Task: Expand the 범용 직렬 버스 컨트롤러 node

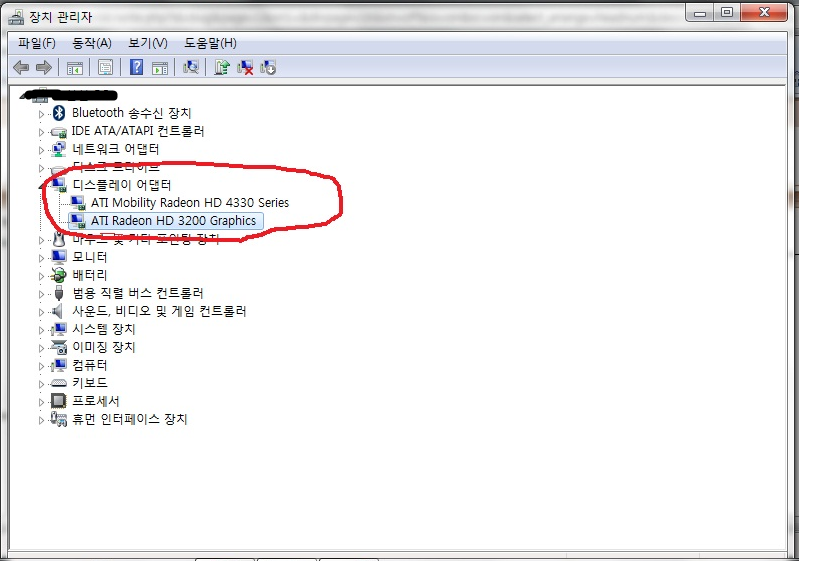Action: point(41,294)
